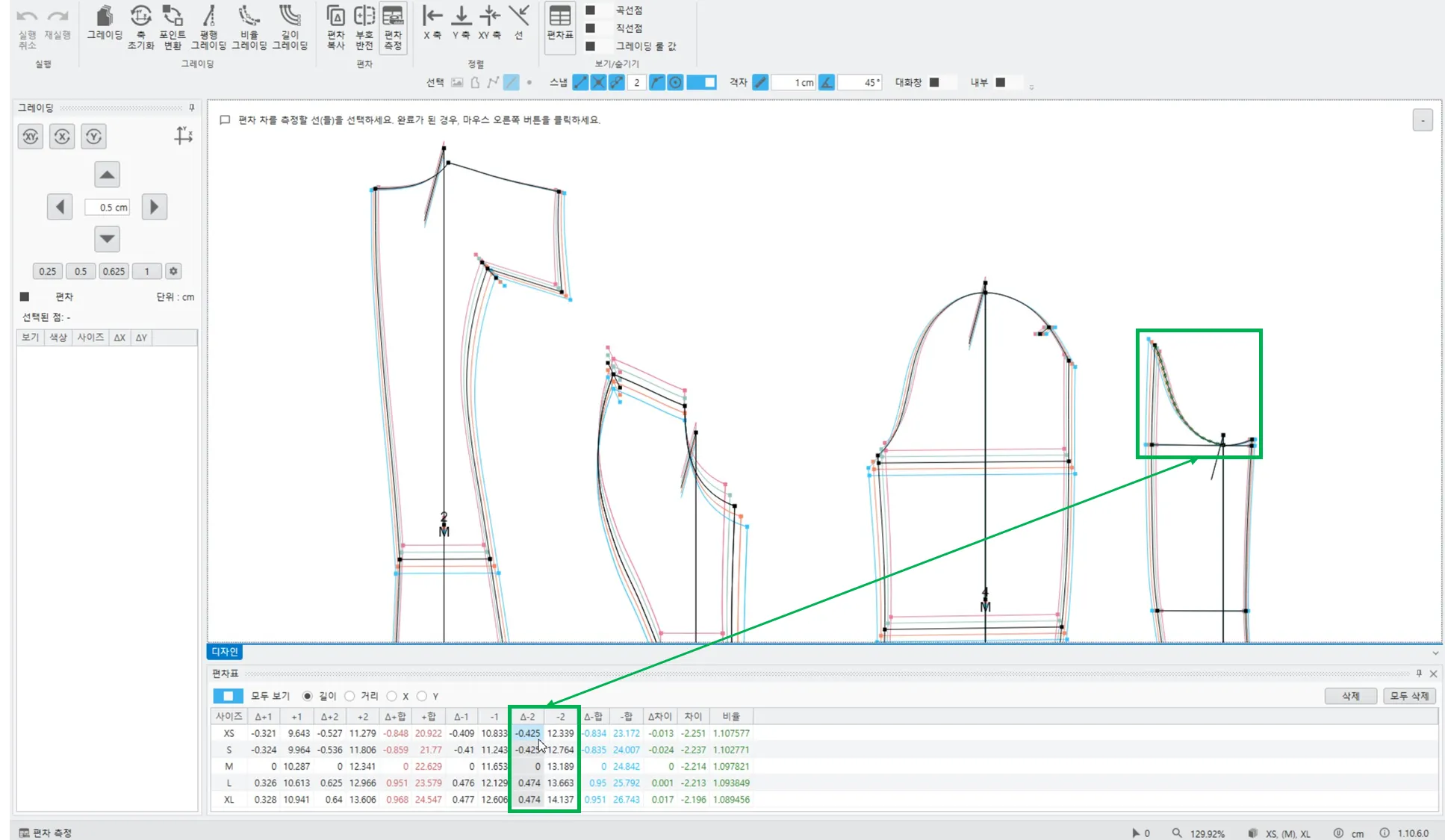Expand the toolbar overflow arrow
Viewport: 1445px width, 840px height.
click(1031, 87)
